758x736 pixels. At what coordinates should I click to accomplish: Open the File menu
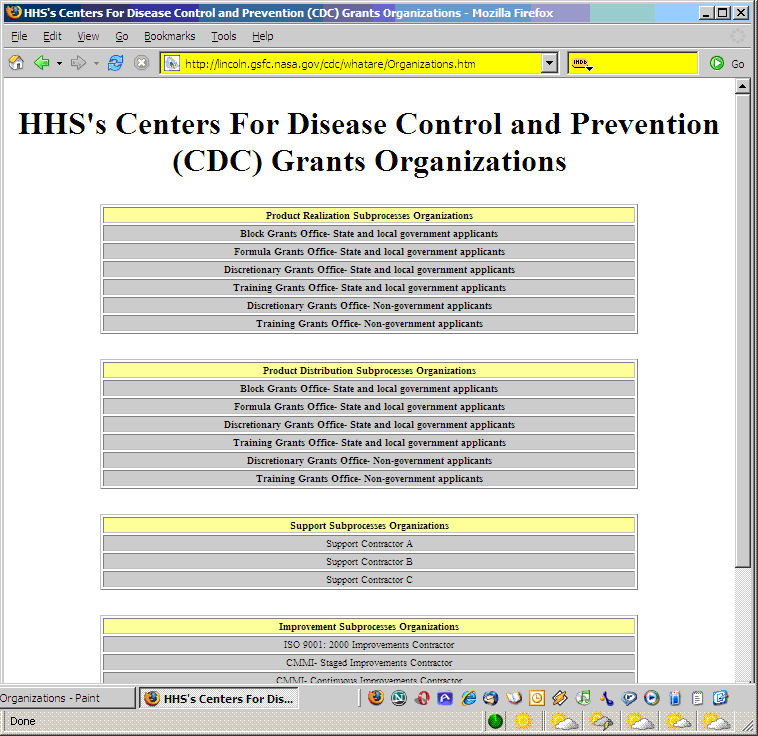(19, 36)
